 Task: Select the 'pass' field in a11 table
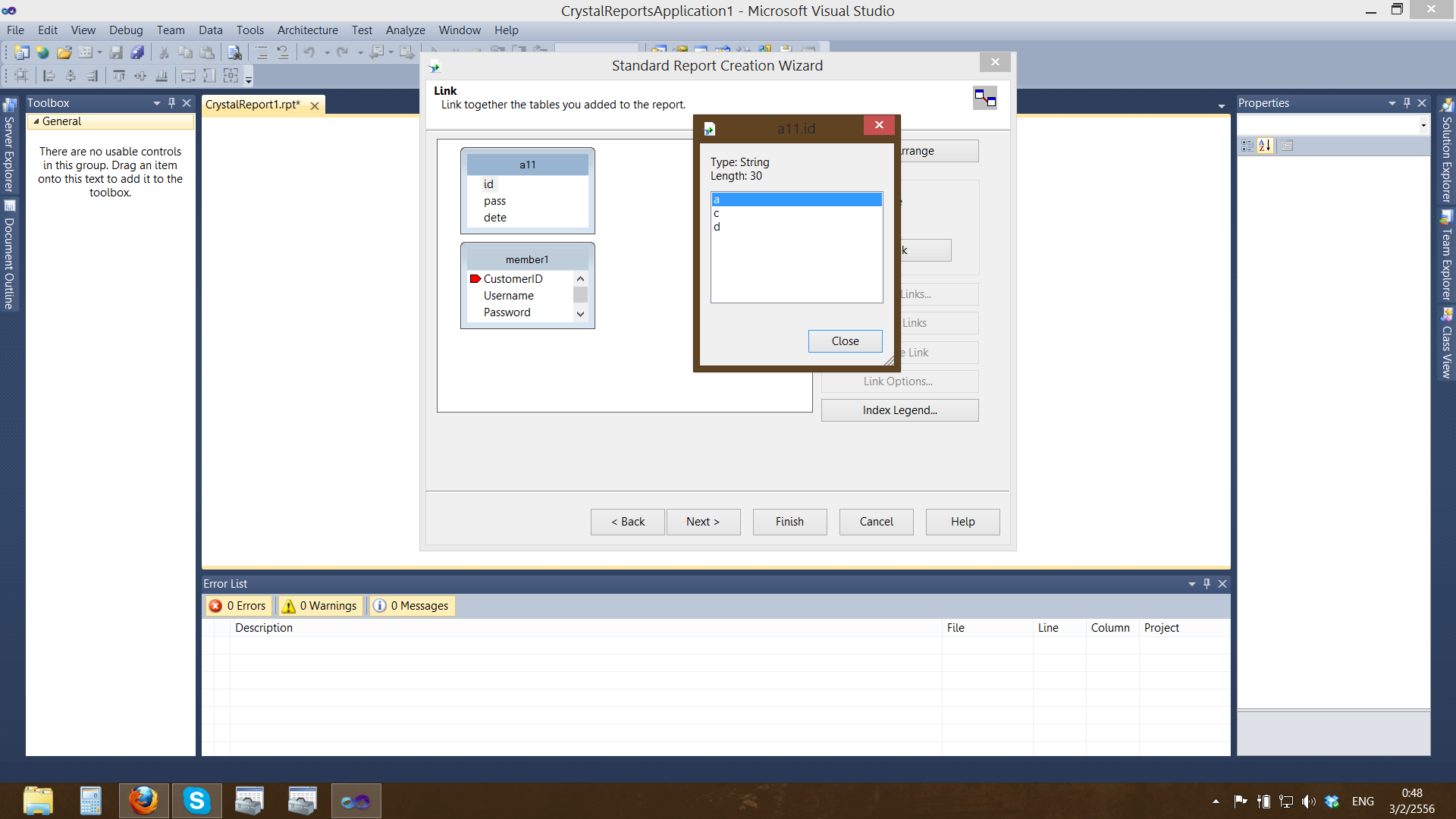pyautogui.click(x=494, y=201)
